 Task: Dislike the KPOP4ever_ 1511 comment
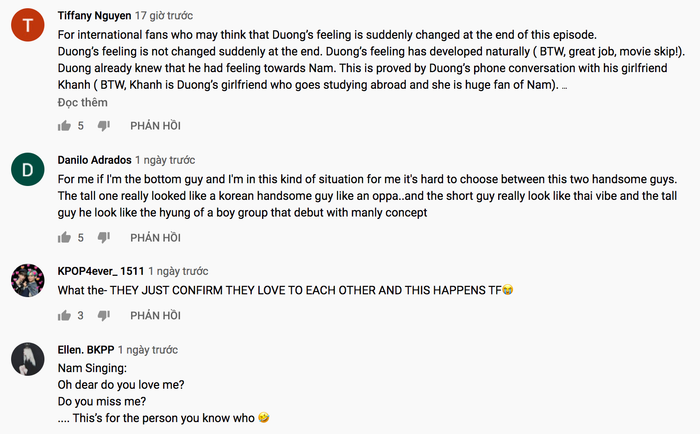click(x=103, y=316)
